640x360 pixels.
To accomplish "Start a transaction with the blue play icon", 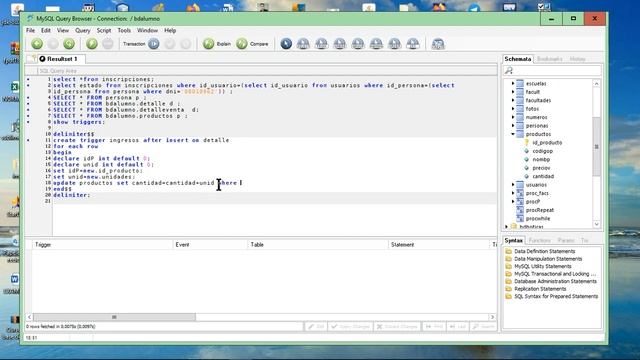I will tap(154, 44).
